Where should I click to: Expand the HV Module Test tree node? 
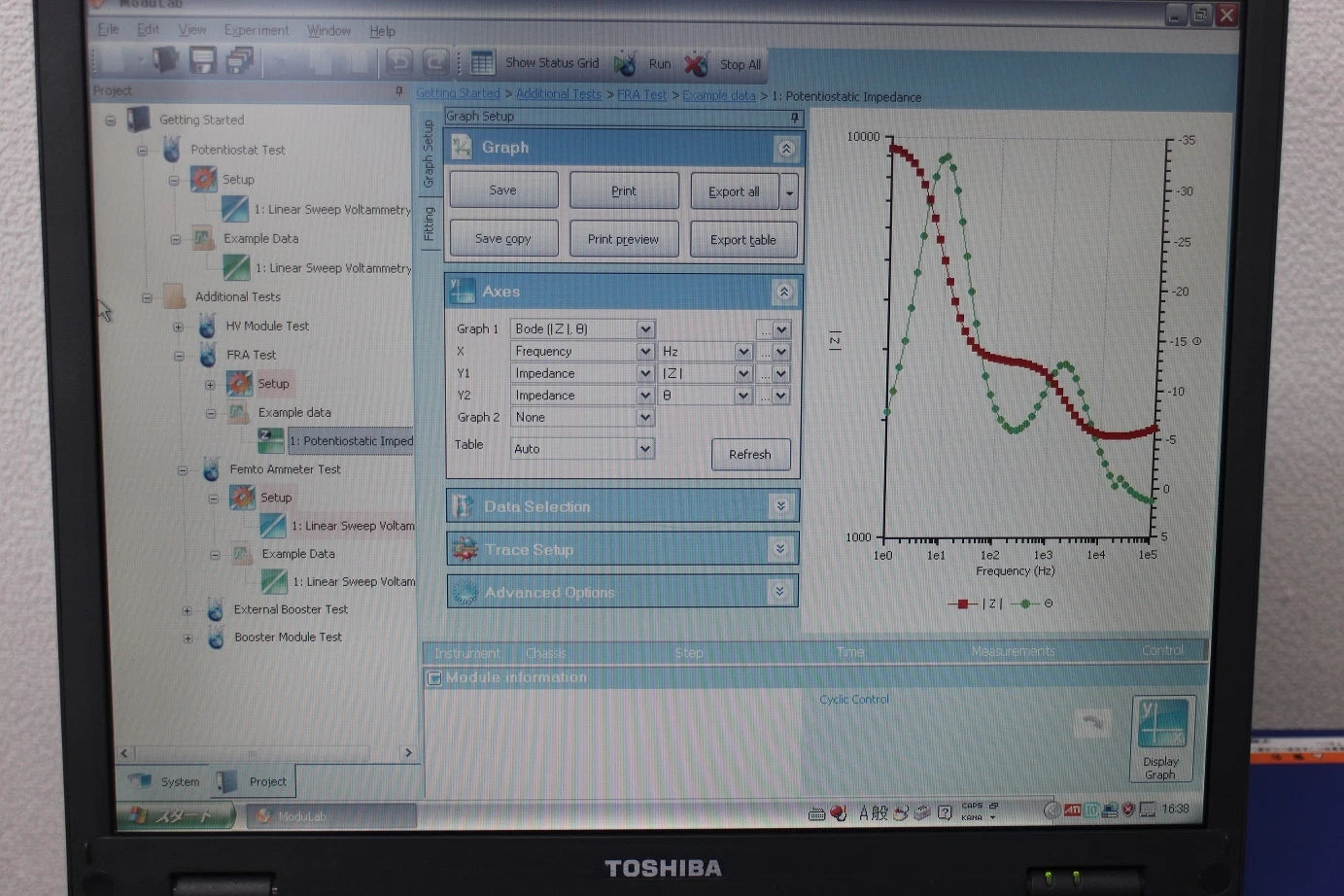(179, 327)
